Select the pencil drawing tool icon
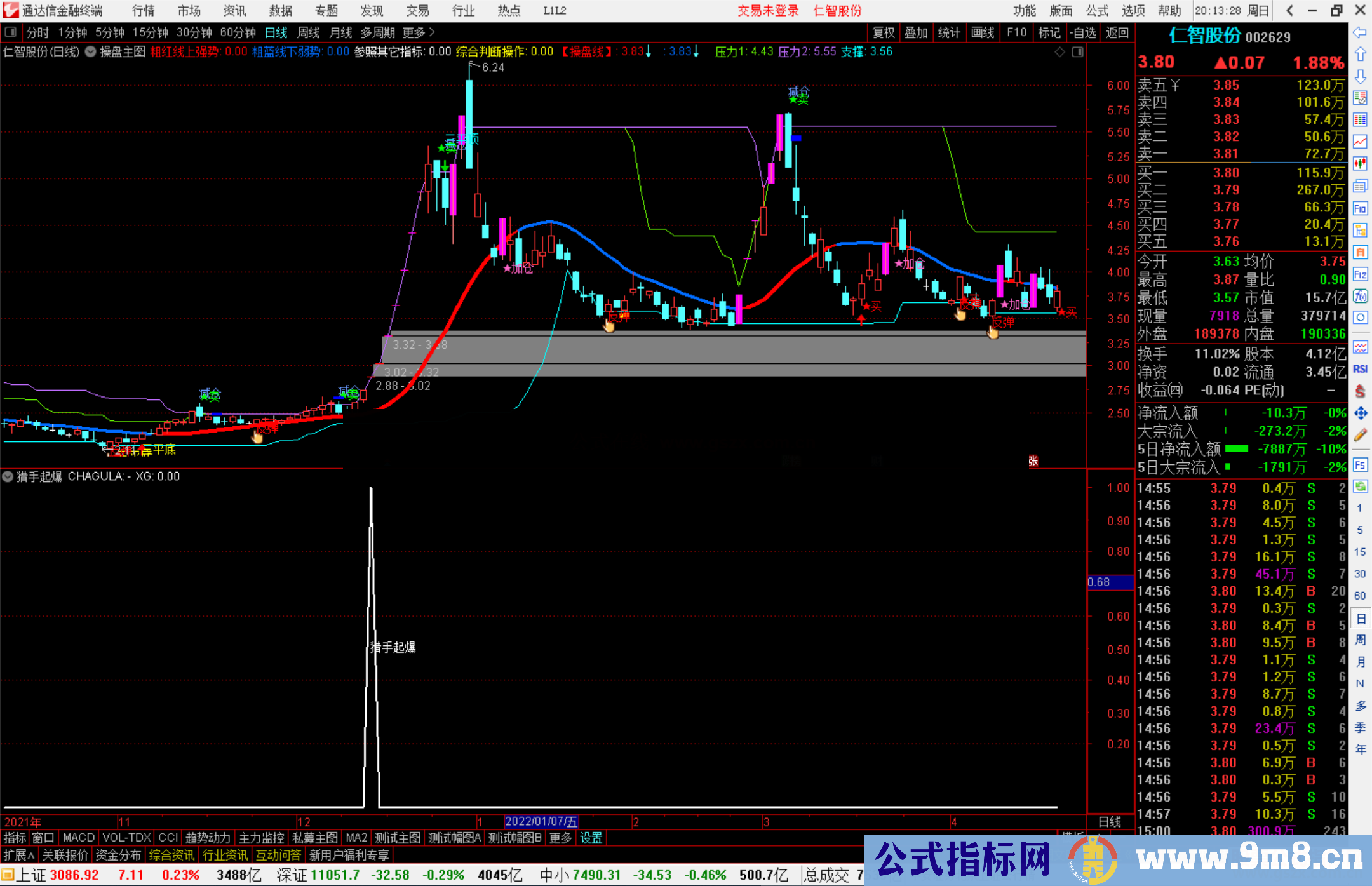The image size is (1372, 886). coord(1360,435)
